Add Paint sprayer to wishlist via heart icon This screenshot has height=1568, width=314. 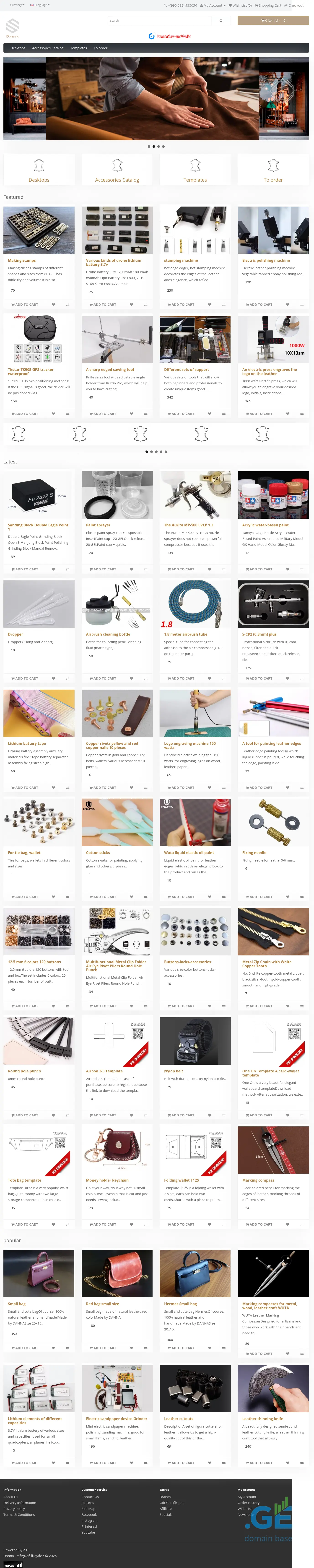(x=131, y=569)
